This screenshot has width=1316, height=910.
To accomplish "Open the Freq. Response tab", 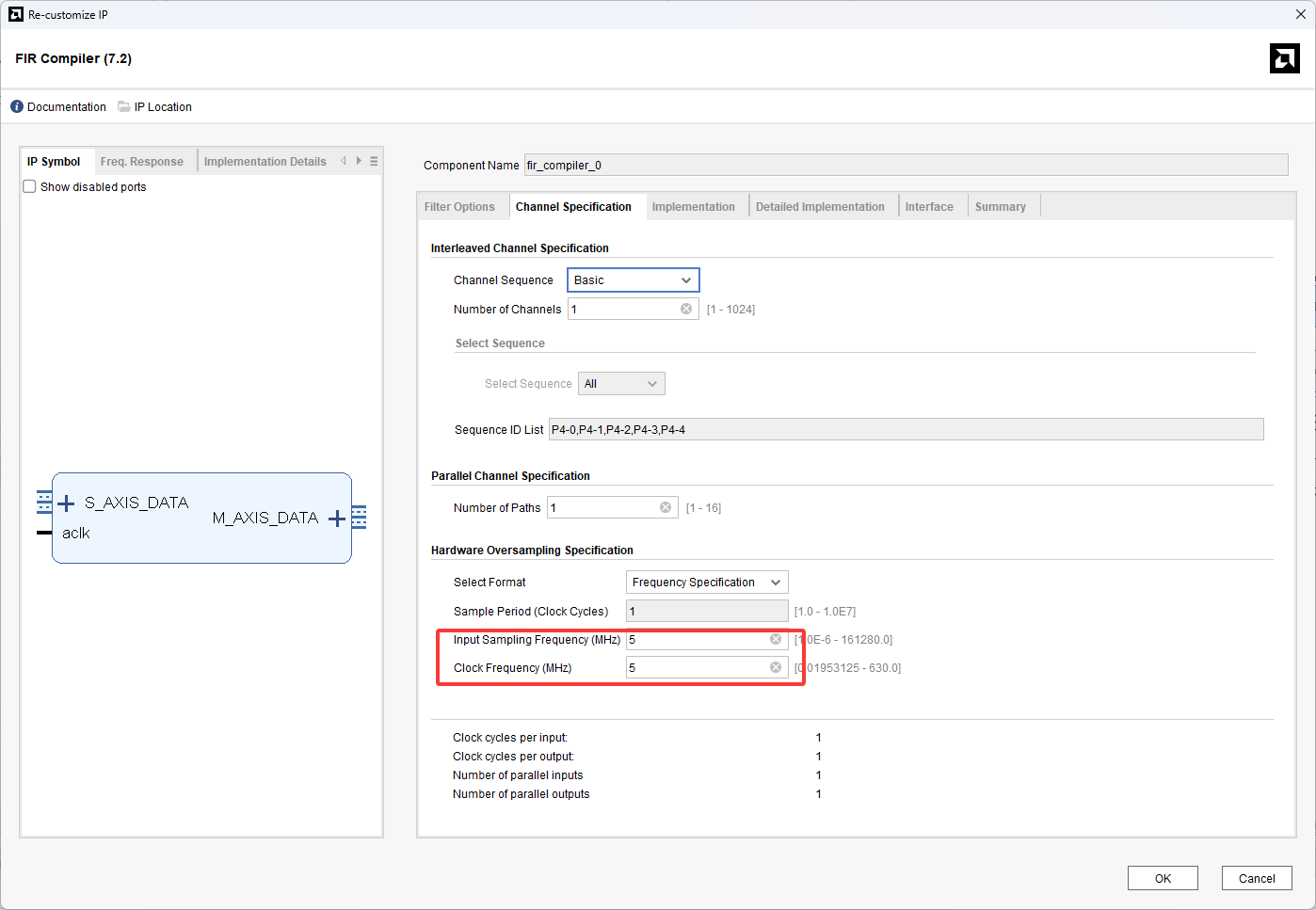I will (142, 162).
